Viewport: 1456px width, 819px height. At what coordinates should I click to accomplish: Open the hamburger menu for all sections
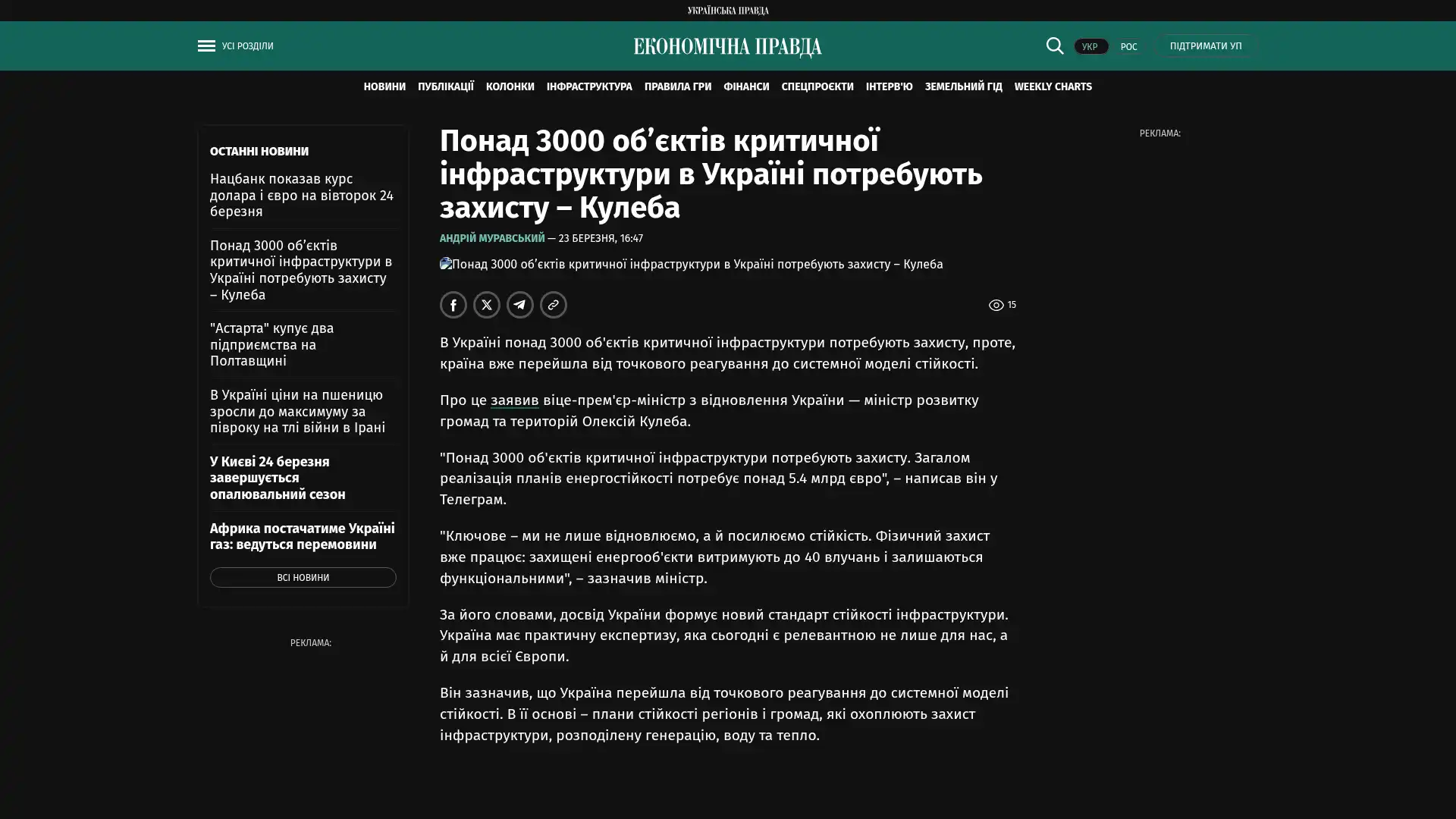click(206, 46)
